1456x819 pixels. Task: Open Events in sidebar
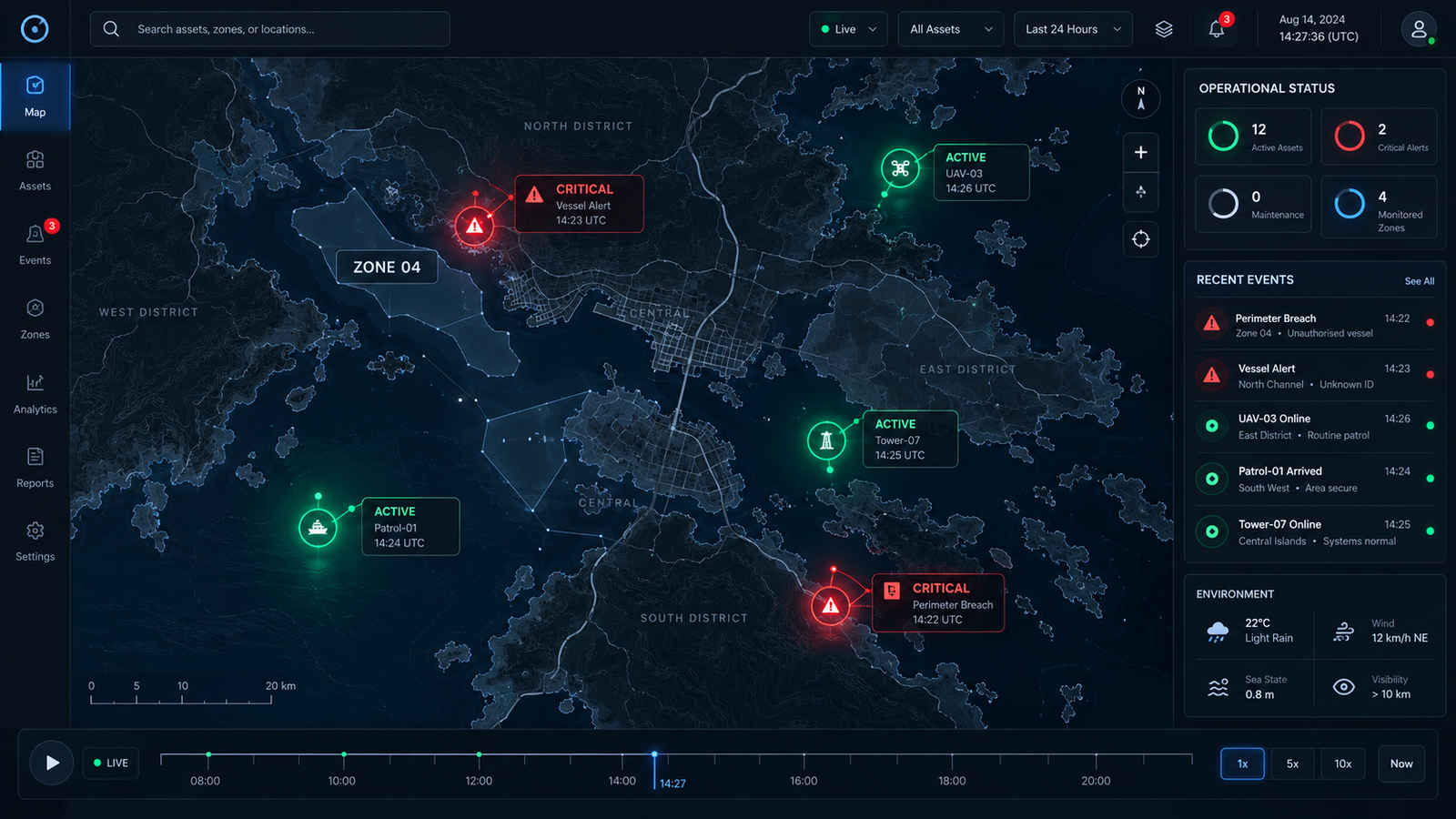point(35,245)
